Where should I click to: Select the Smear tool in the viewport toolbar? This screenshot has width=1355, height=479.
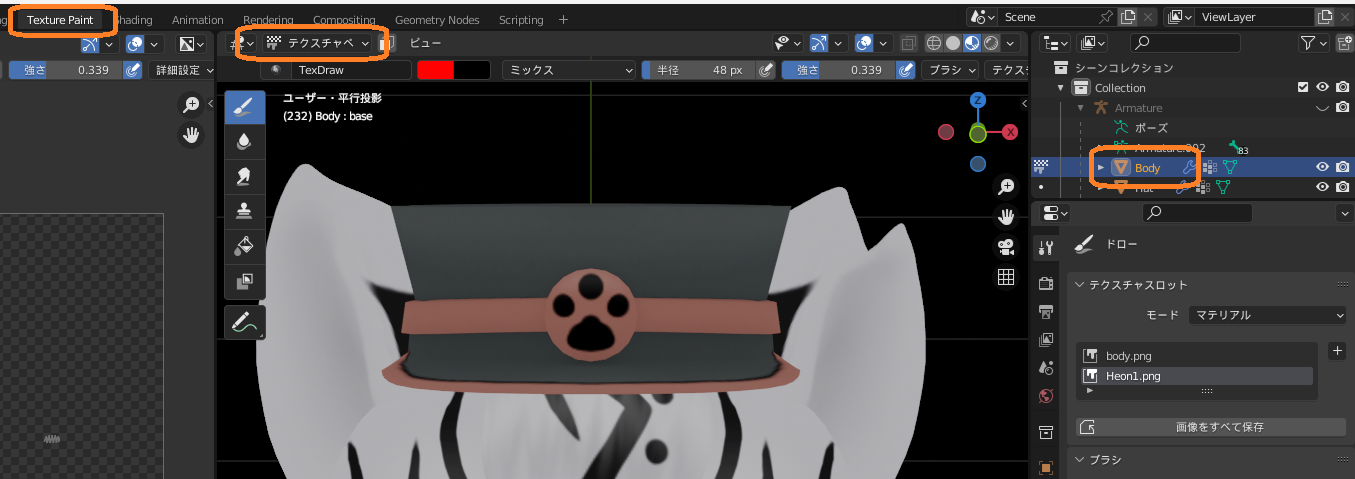245,177
